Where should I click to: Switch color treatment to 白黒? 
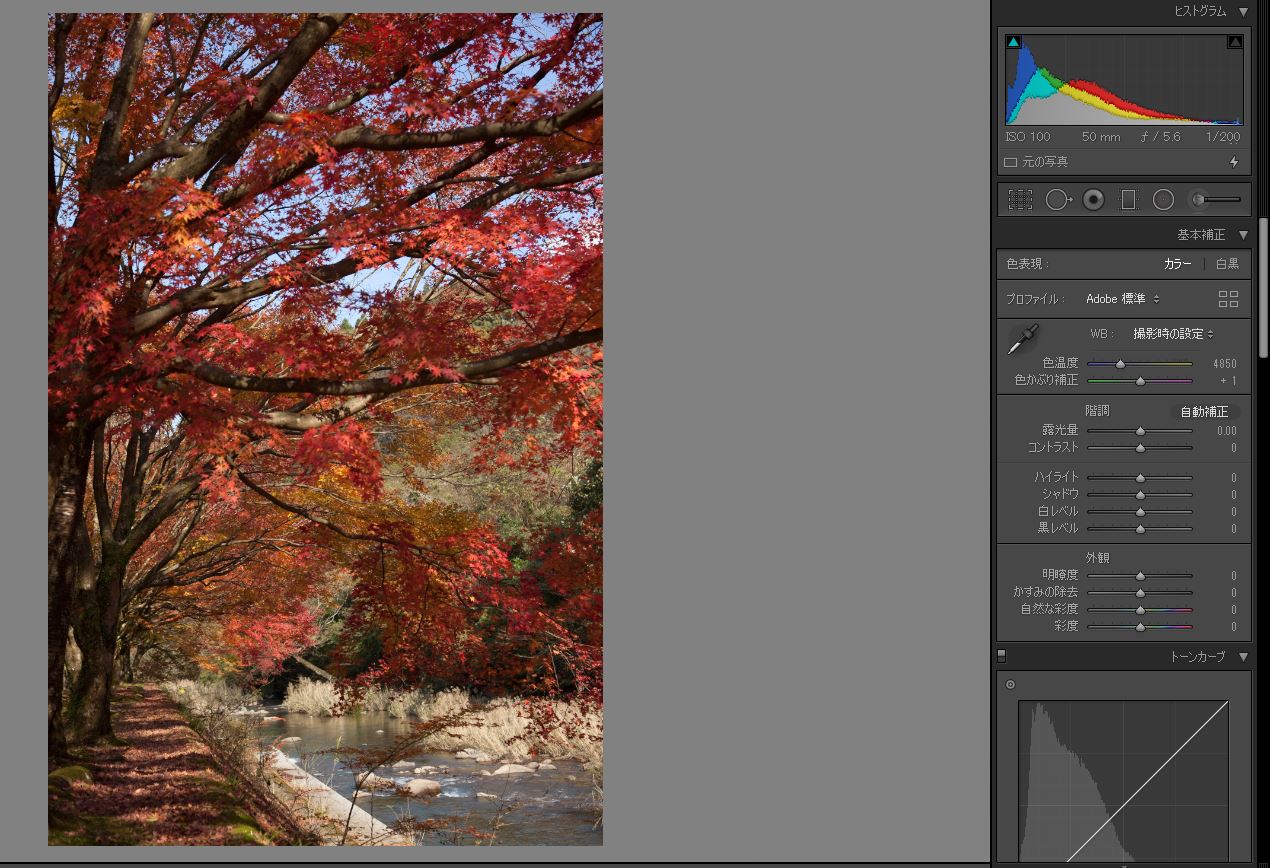click(x=1227, y=264)
